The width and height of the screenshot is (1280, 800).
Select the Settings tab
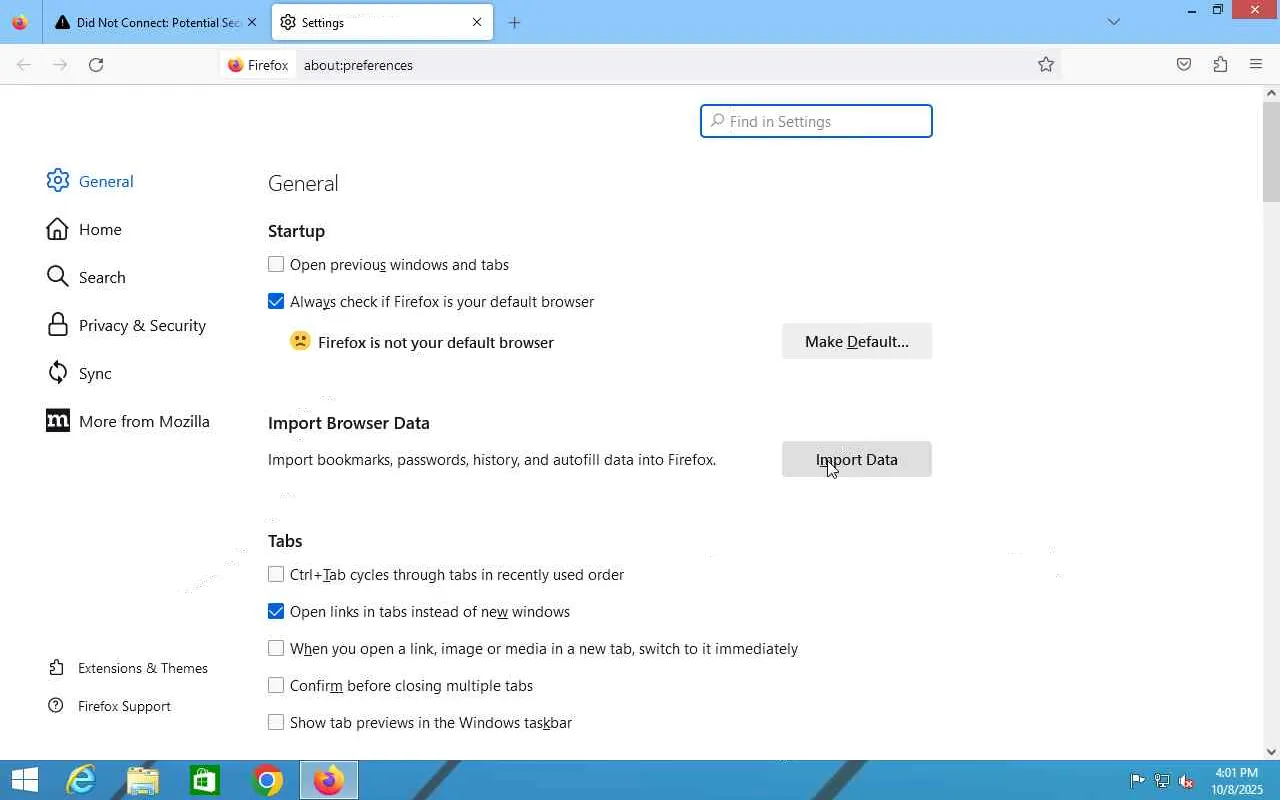tap(382, 22)
